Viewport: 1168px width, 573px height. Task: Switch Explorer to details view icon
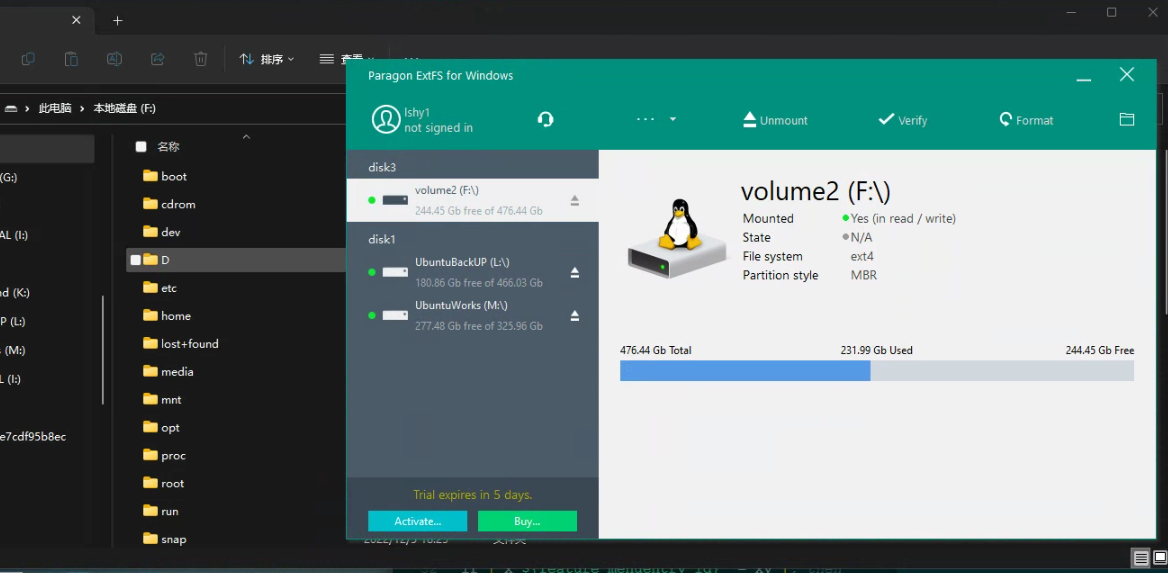pos(1140,558)
